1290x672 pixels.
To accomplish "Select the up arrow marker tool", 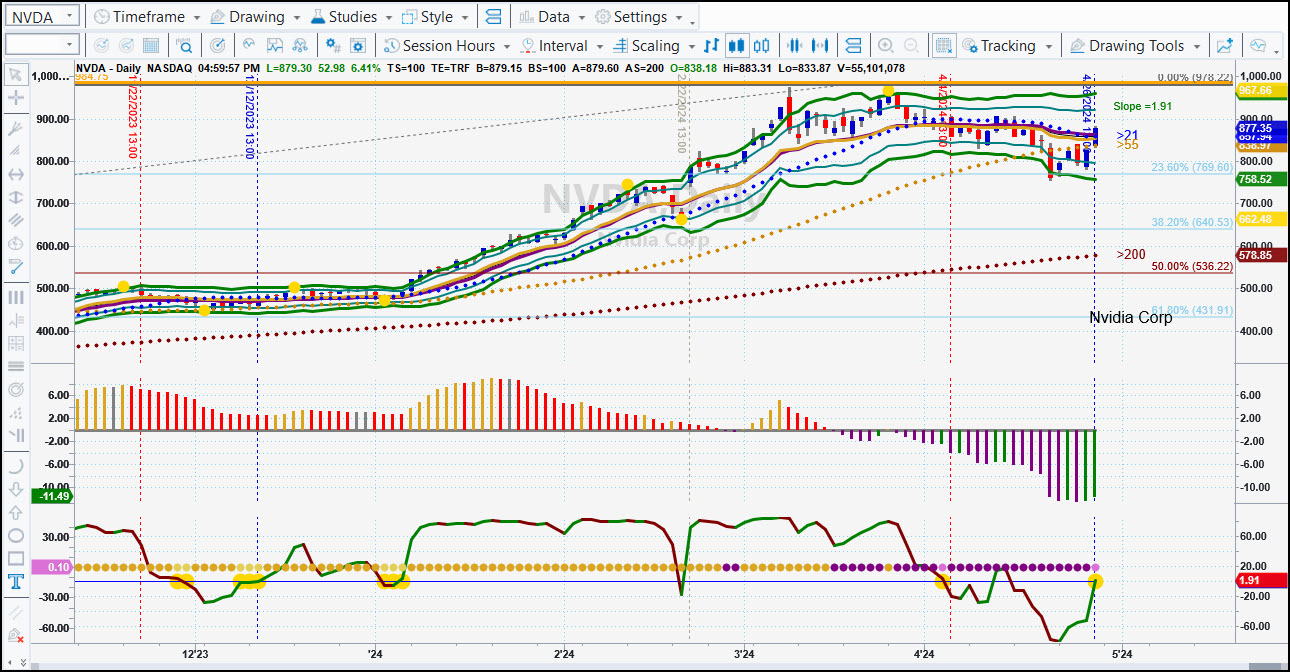I will click(x=15, y=512).
